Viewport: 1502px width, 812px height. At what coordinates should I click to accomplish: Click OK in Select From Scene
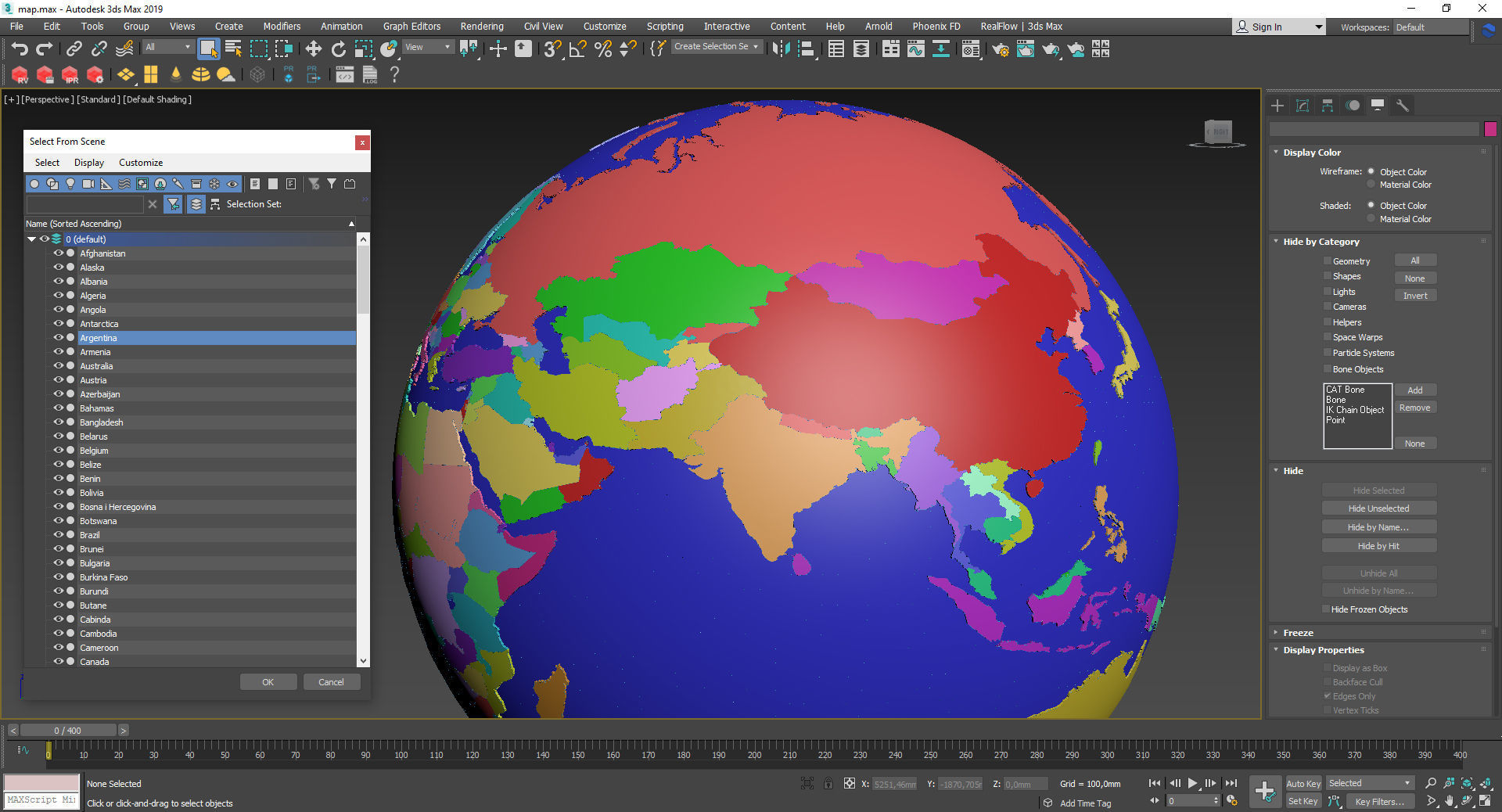tap(268, 682)
